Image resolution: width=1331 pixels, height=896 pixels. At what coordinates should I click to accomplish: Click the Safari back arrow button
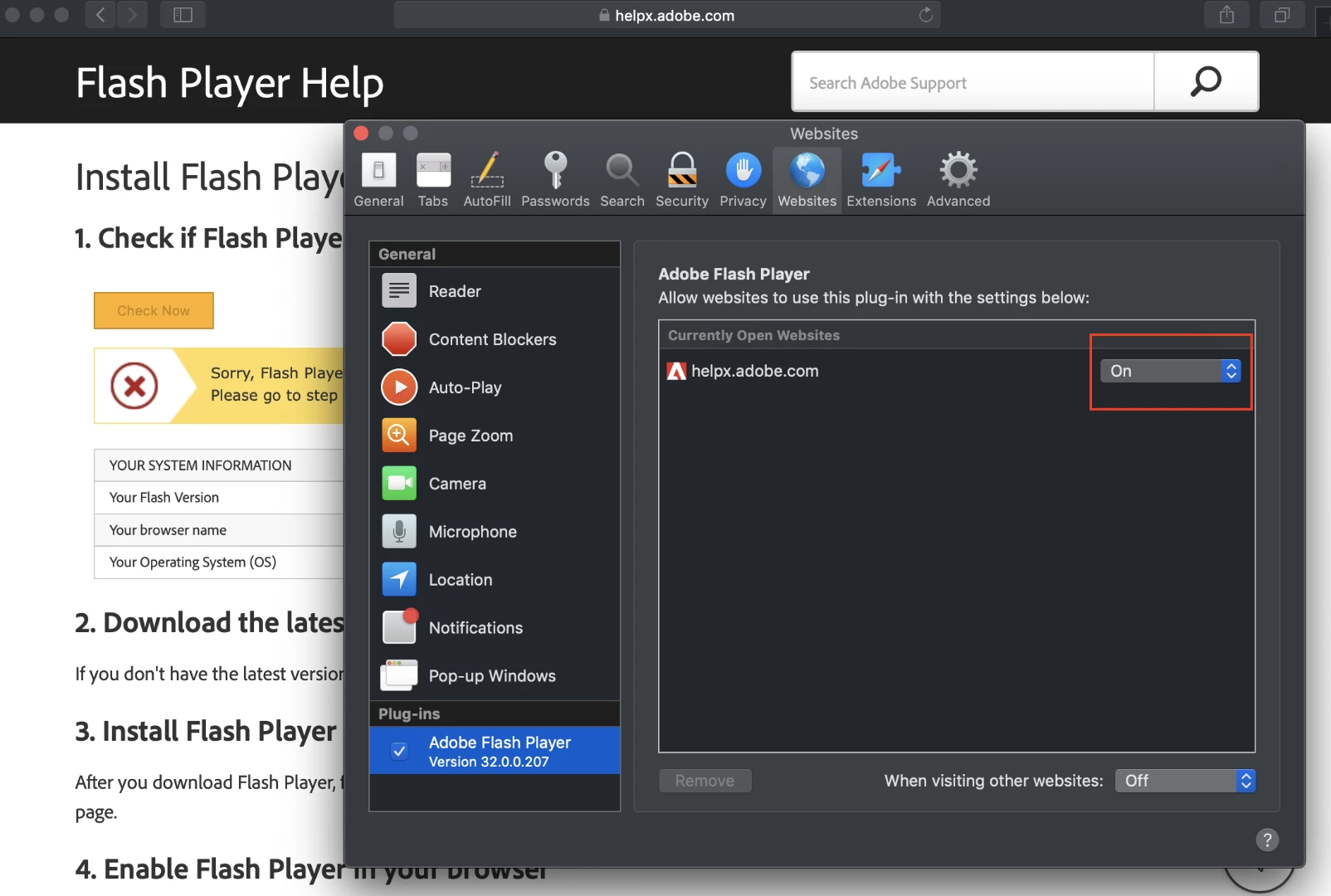(100, 15)
